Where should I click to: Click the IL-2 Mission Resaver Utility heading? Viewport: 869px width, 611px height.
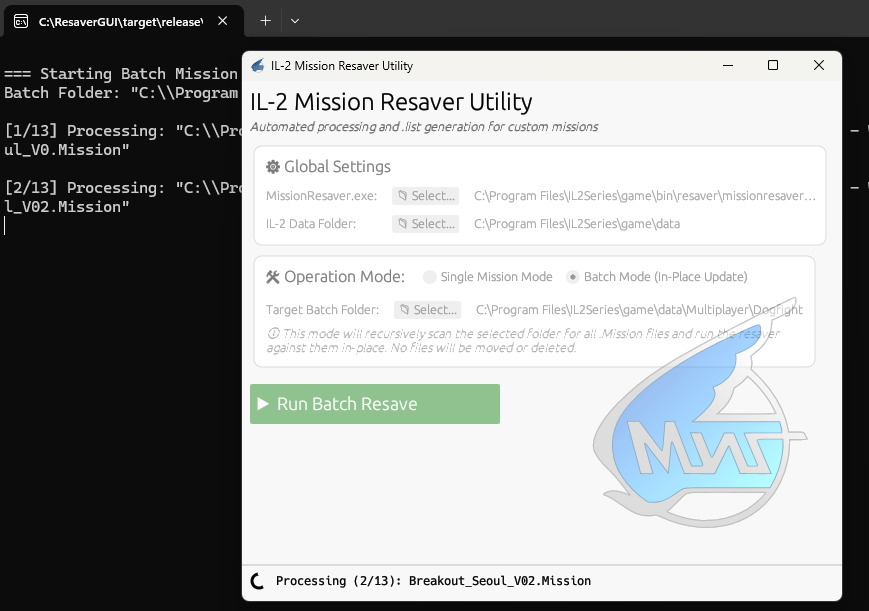(x=391, y=102)
